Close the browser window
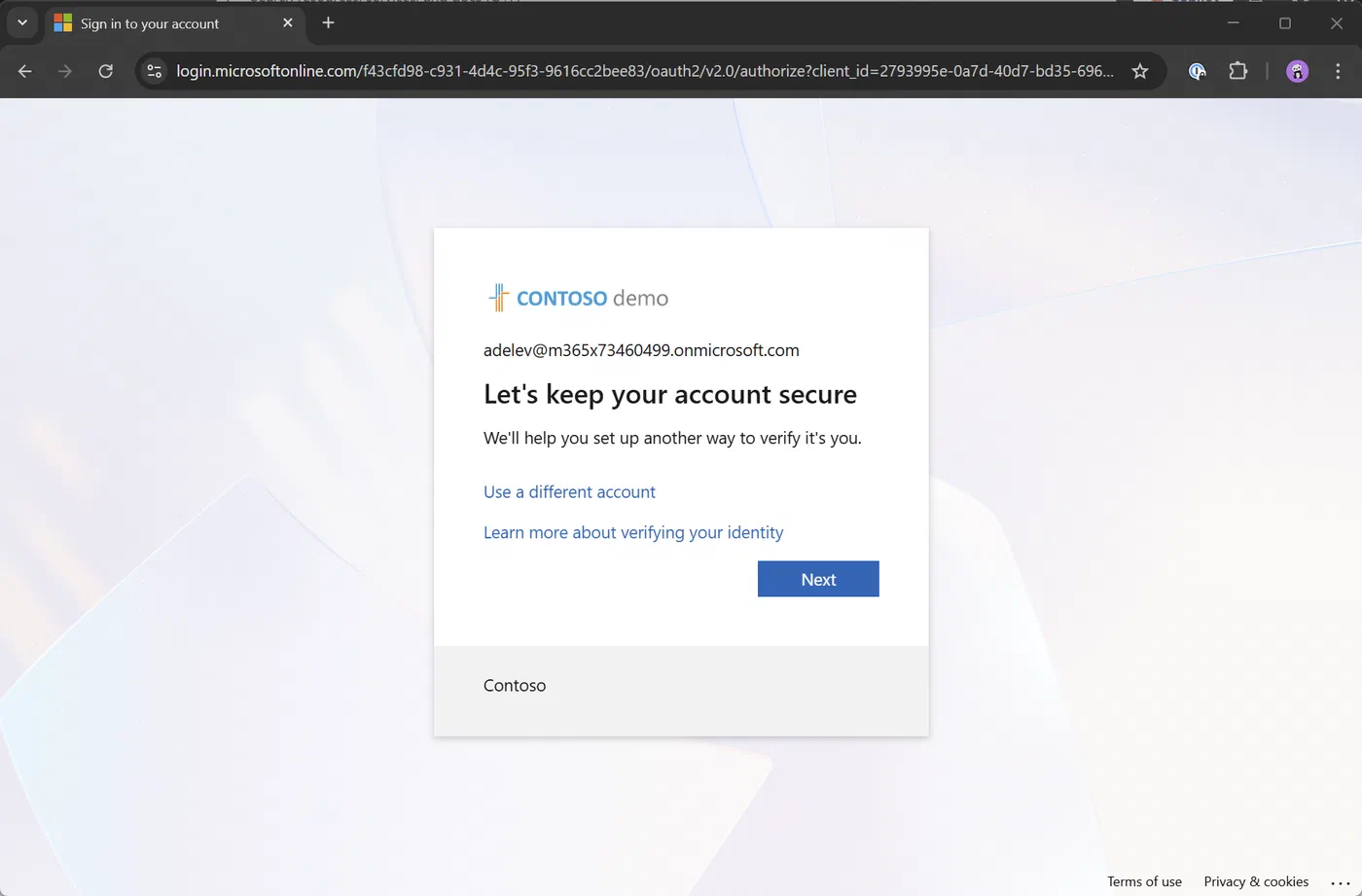 (x=1337, y=23)
